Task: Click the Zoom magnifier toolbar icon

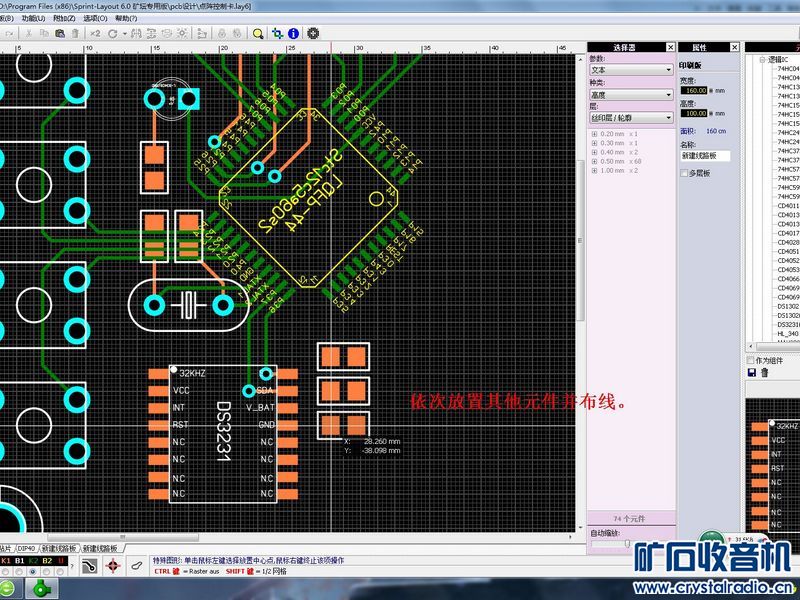Action: (258, 34)
